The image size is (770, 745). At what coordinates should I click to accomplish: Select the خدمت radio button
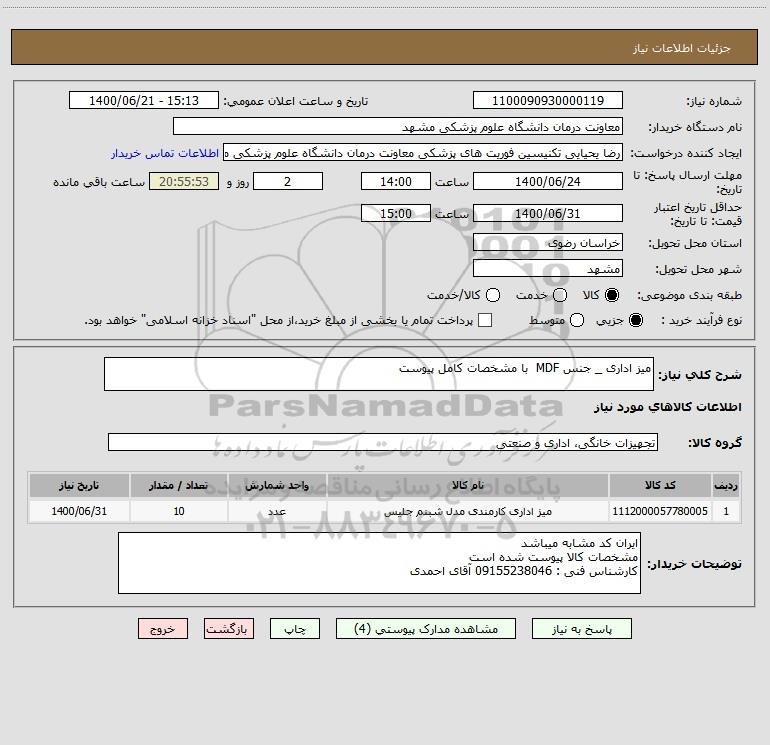(560, 295)
